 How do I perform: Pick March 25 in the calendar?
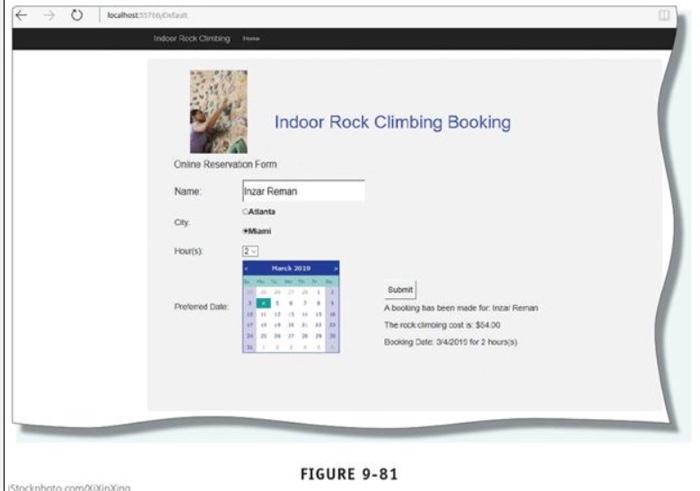click(263, 336)
